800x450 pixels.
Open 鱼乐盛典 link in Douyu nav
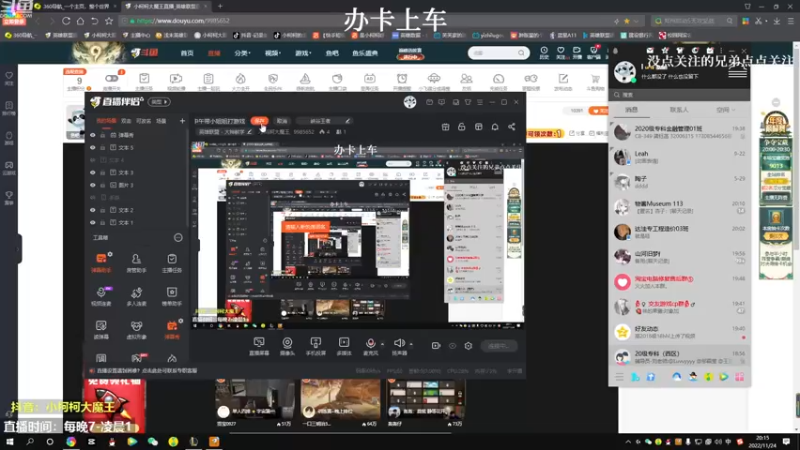(365, 53)
